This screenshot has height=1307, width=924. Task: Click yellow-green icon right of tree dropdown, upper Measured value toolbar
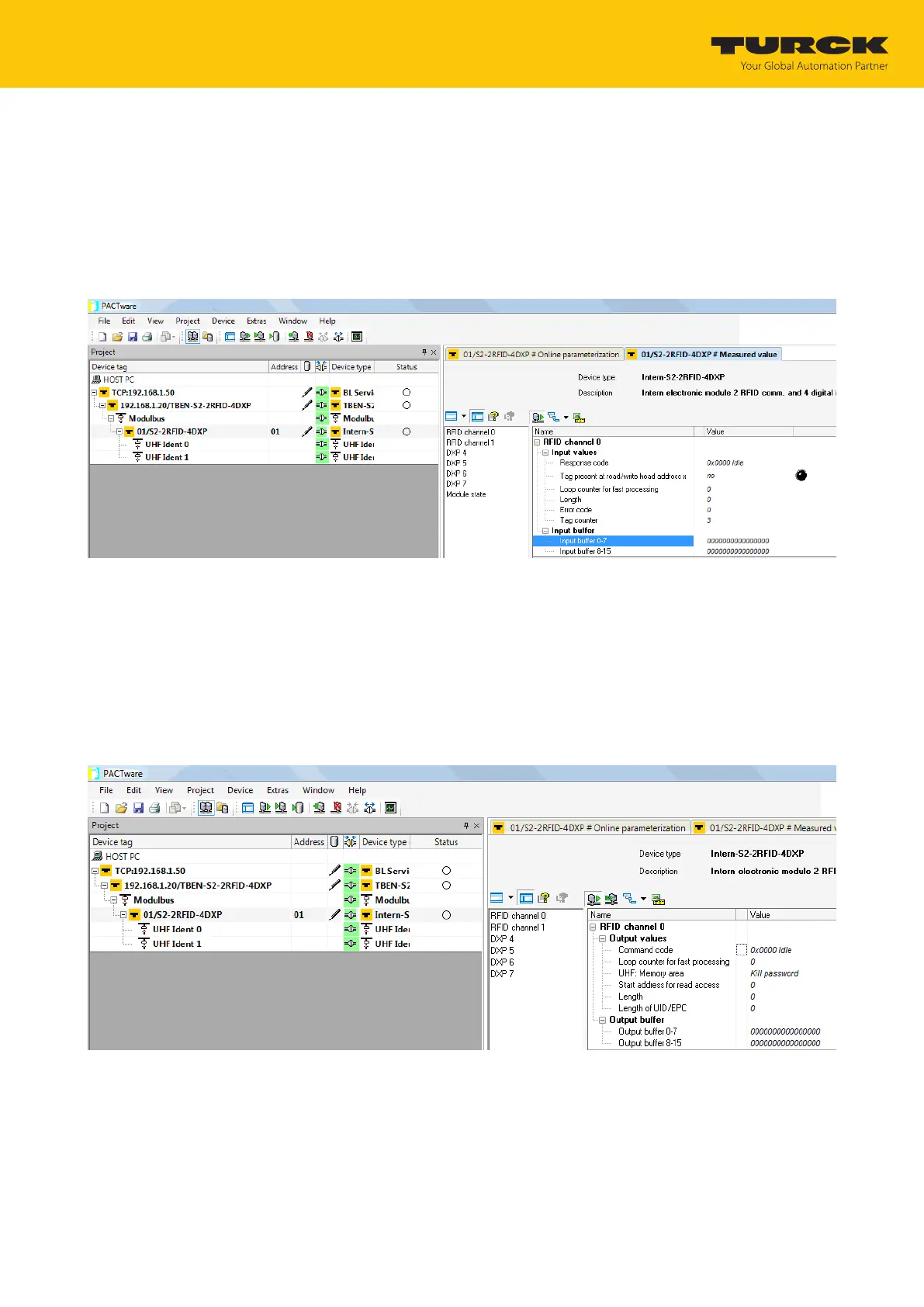[579, 418]
